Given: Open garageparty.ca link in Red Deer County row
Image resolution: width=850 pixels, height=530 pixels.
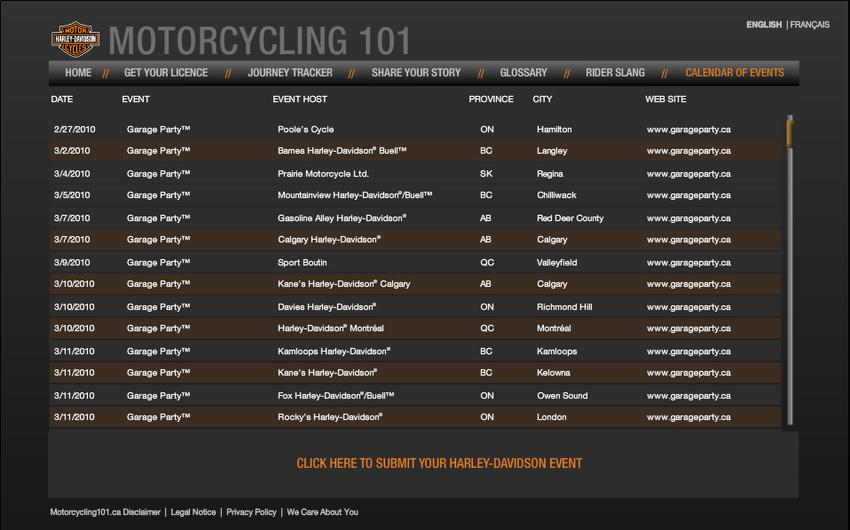Looking at the screenshot, I should (688, 218).
